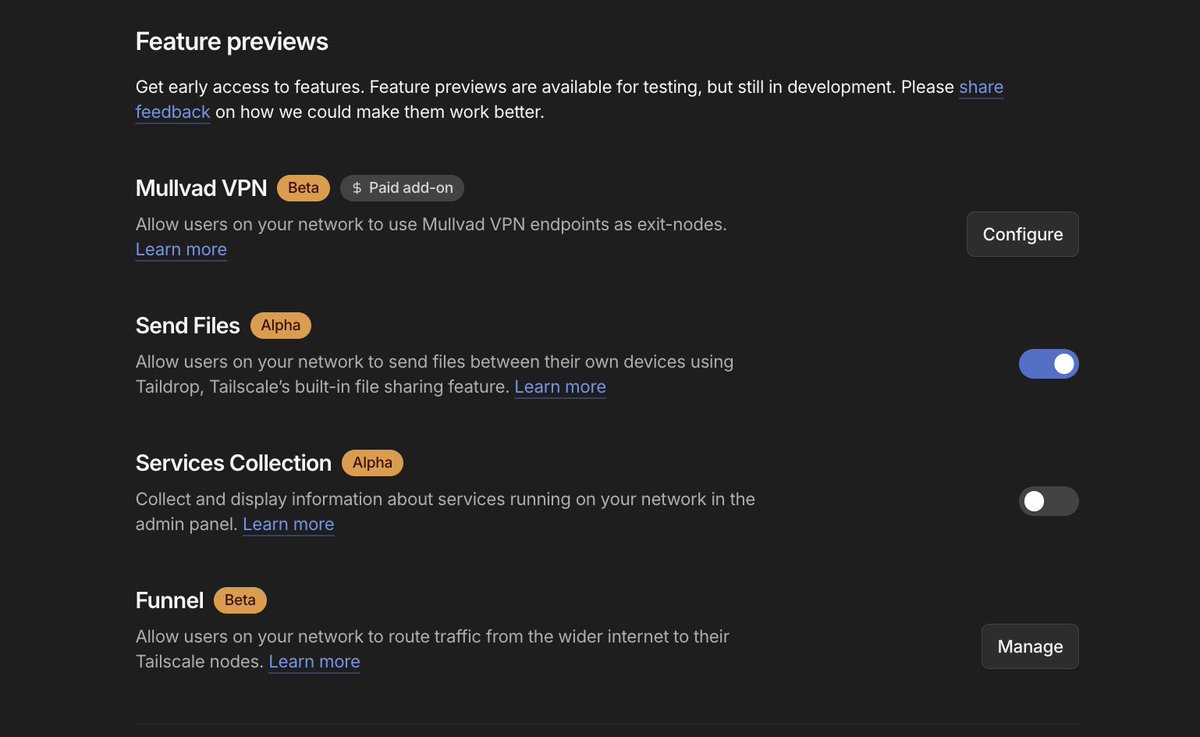Click the Alpha badge next to Send Files
Screen dimensions: 1200x737
coord(281,325)
